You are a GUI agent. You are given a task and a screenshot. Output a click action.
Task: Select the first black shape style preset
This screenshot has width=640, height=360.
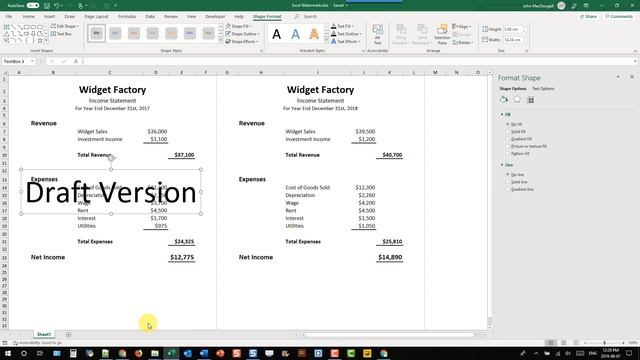pos(97,33)
